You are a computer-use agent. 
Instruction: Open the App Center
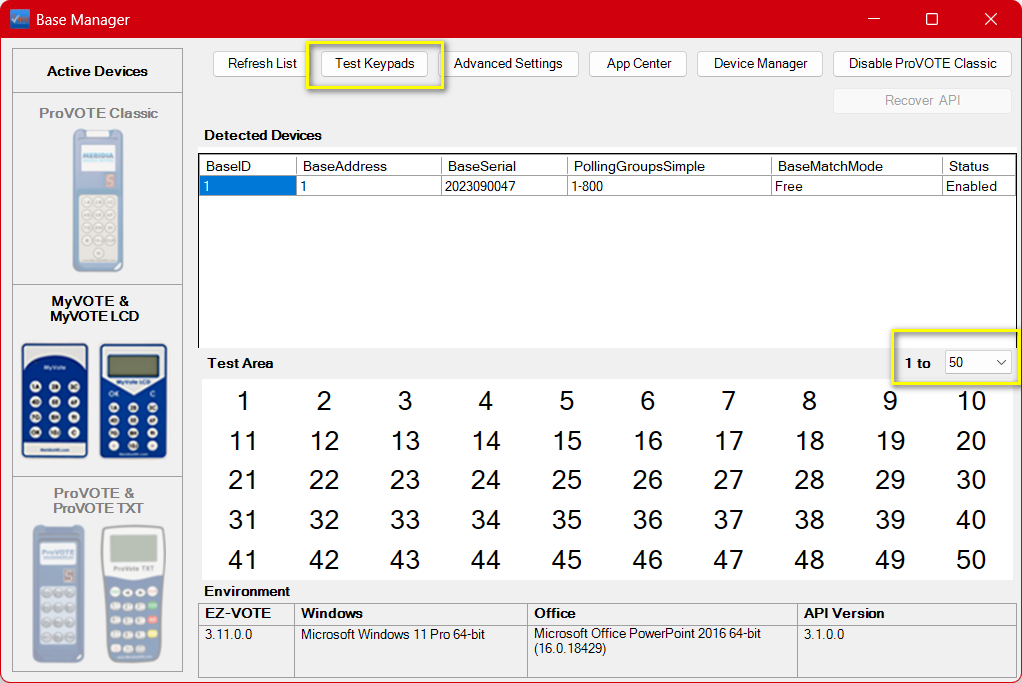point(638,64)
